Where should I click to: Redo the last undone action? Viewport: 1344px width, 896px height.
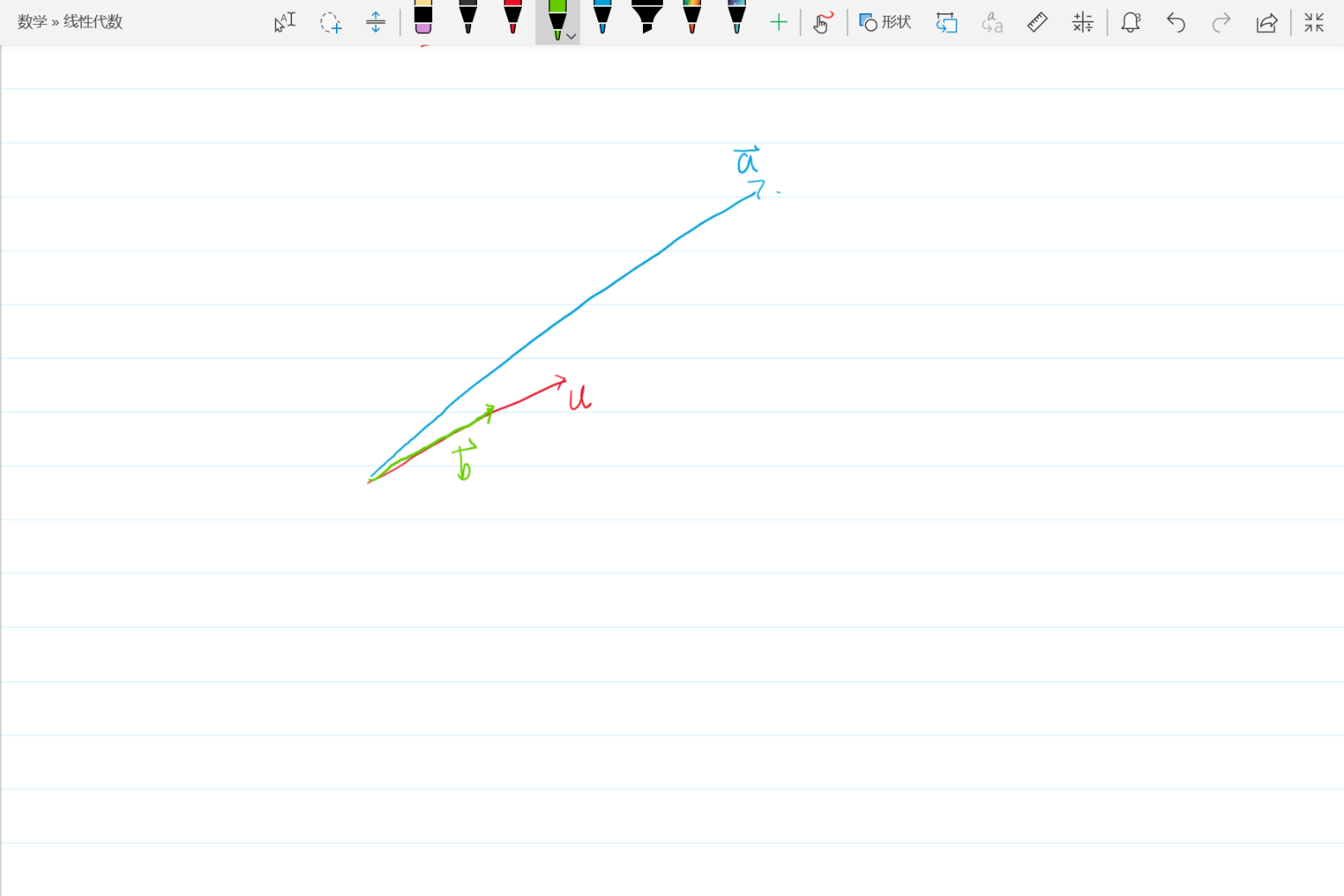click(1221, 22)
